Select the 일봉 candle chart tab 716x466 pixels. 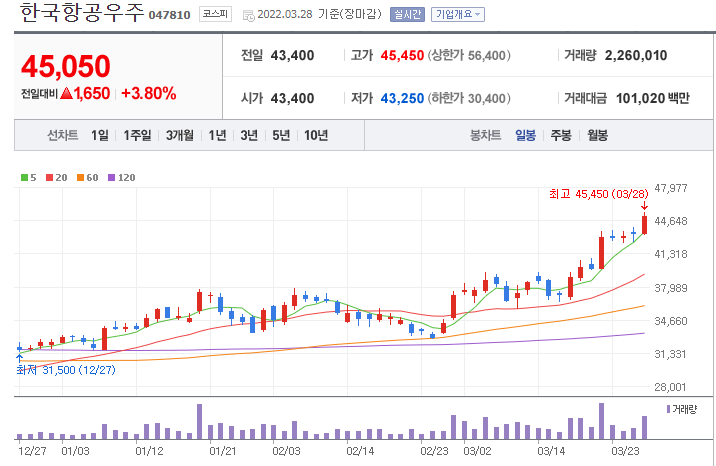[525, 135]
